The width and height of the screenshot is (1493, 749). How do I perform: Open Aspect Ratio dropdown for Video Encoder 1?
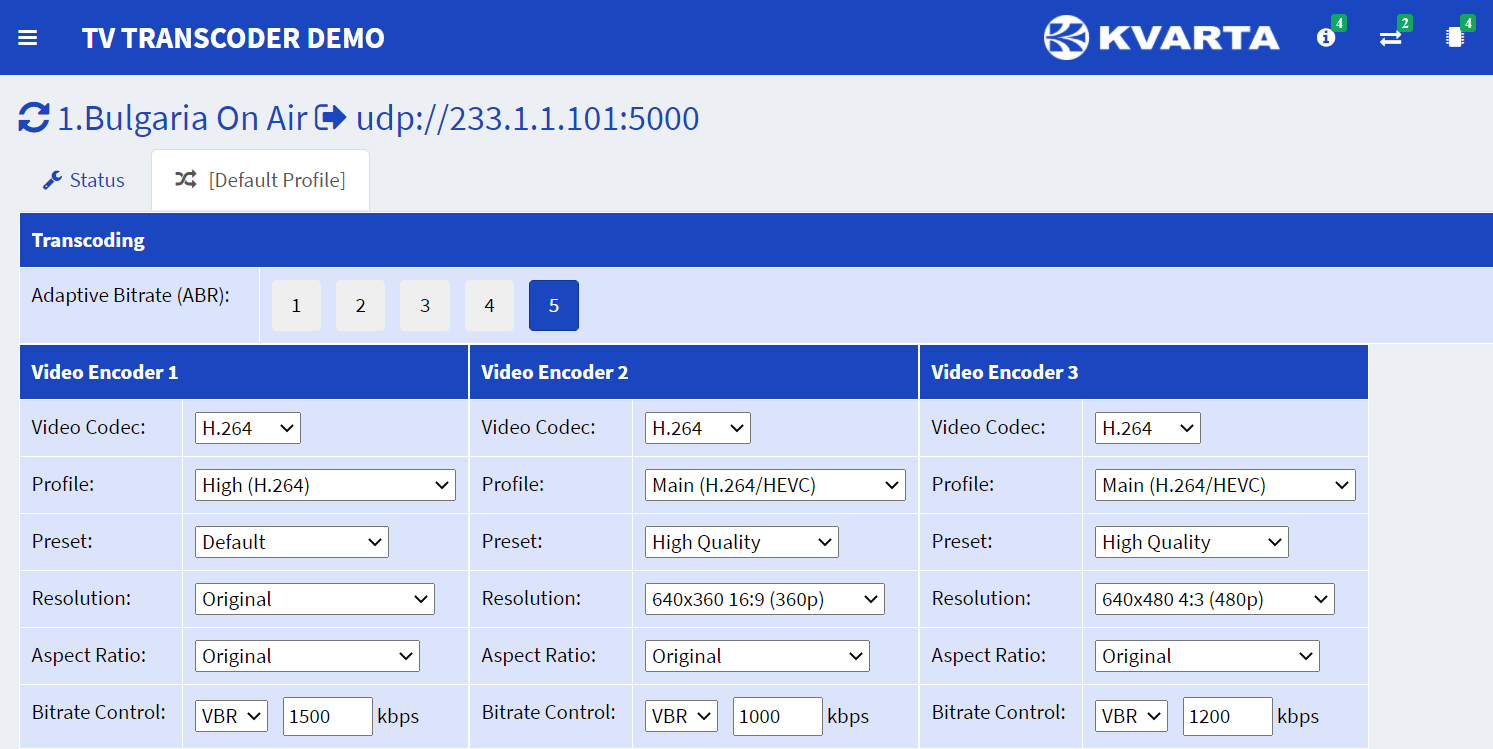307,656
